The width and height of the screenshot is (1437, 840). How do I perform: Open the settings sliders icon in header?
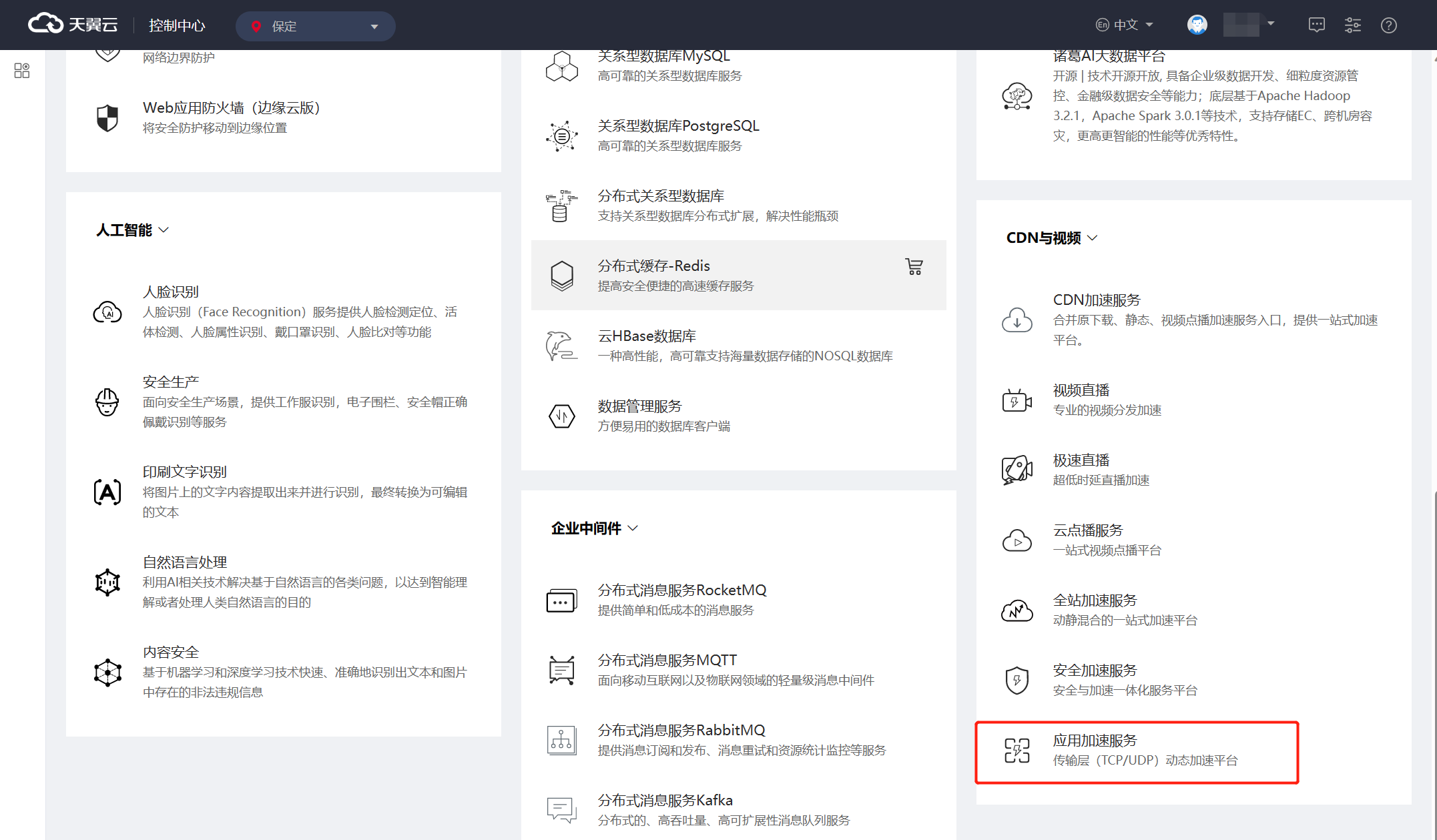[1353, 25]
